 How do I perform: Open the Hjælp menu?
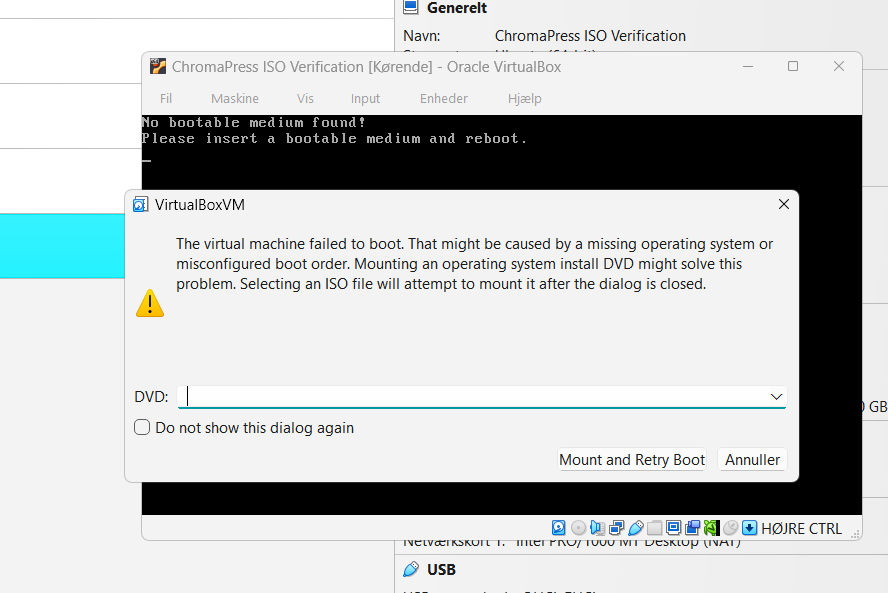coord(524,99)
